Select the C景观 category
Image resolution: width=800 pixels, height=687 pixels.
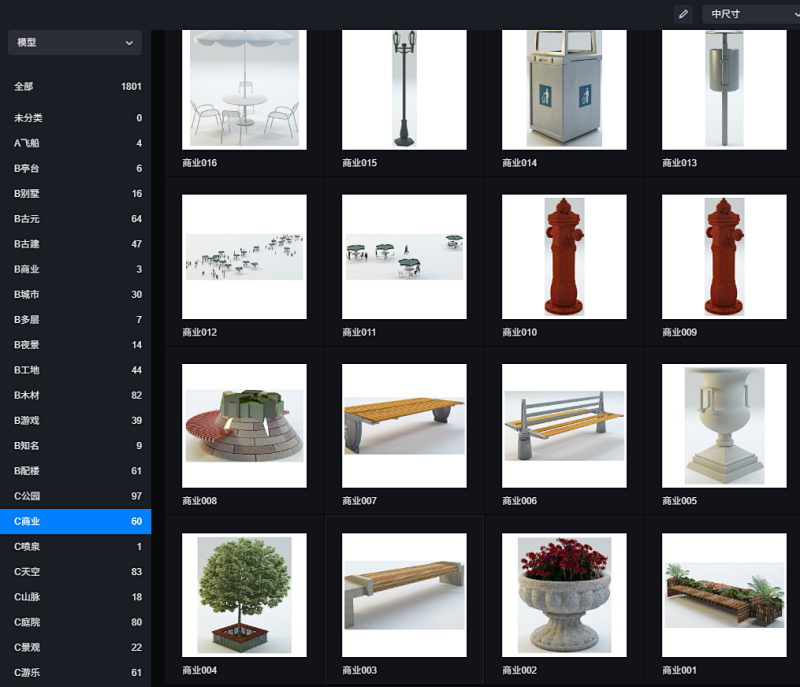point(76,648)
